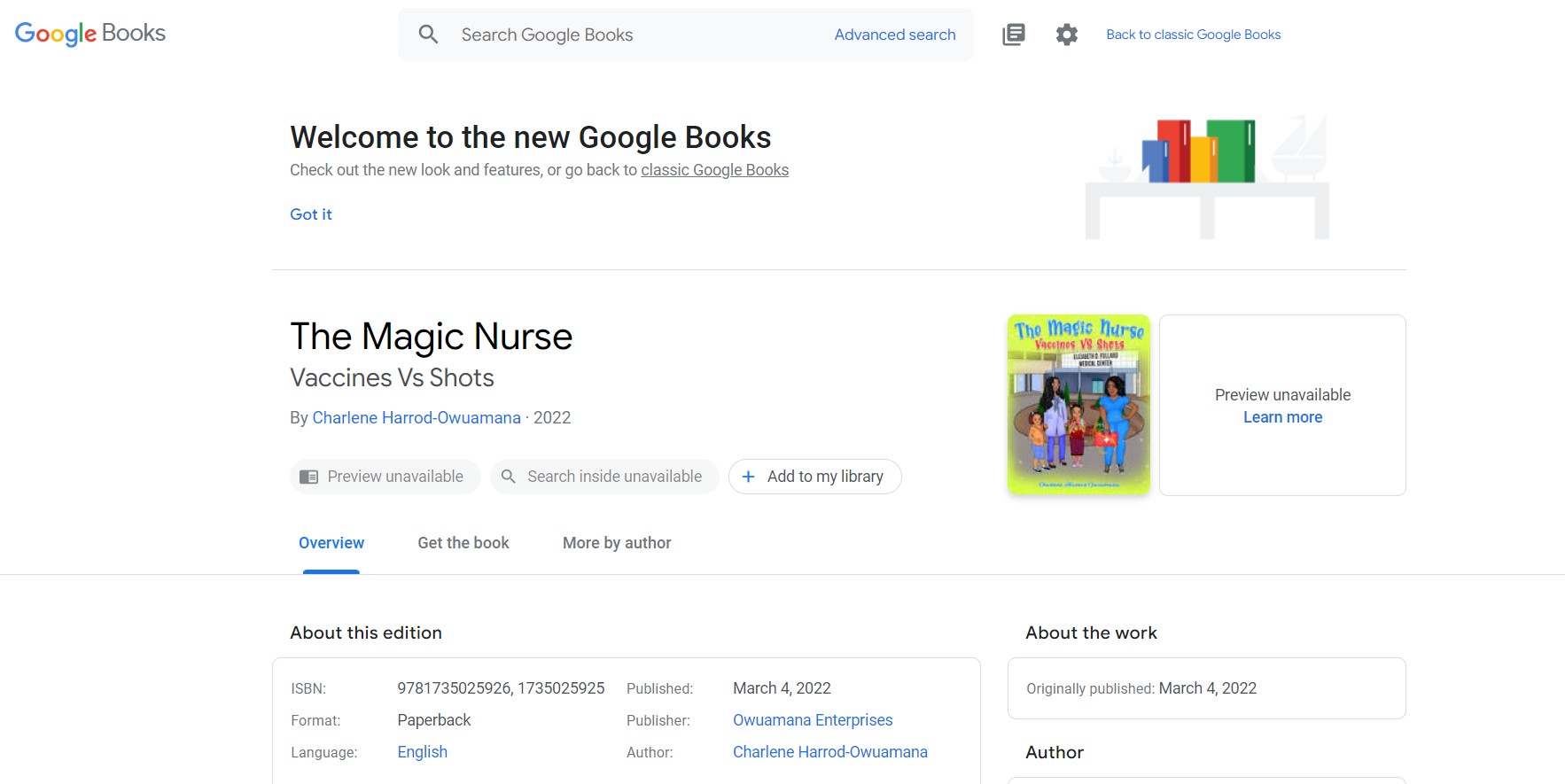The width and height of the screenshot is (1565, 784).
Task: Open the settings gear icon
Action: click(1066, 35)
